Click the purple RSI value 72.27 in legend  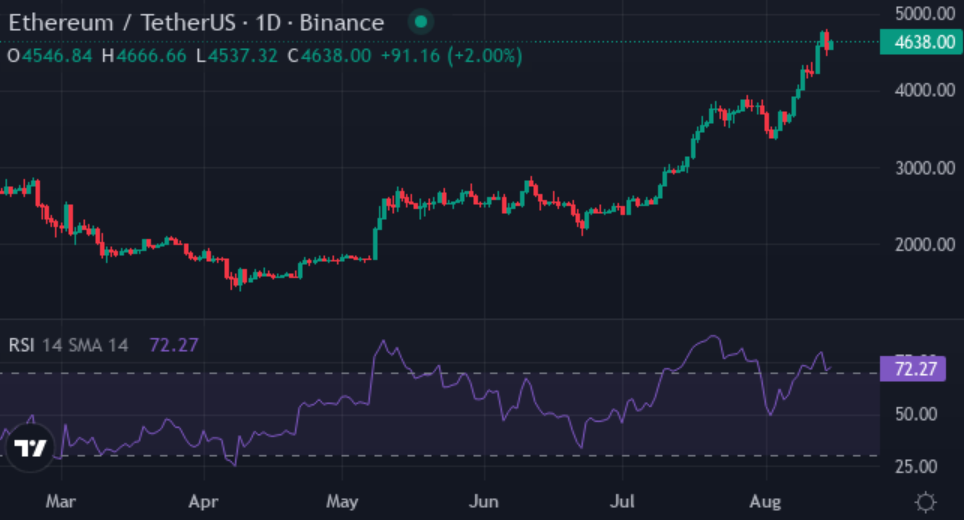click(x=174, y=345)
